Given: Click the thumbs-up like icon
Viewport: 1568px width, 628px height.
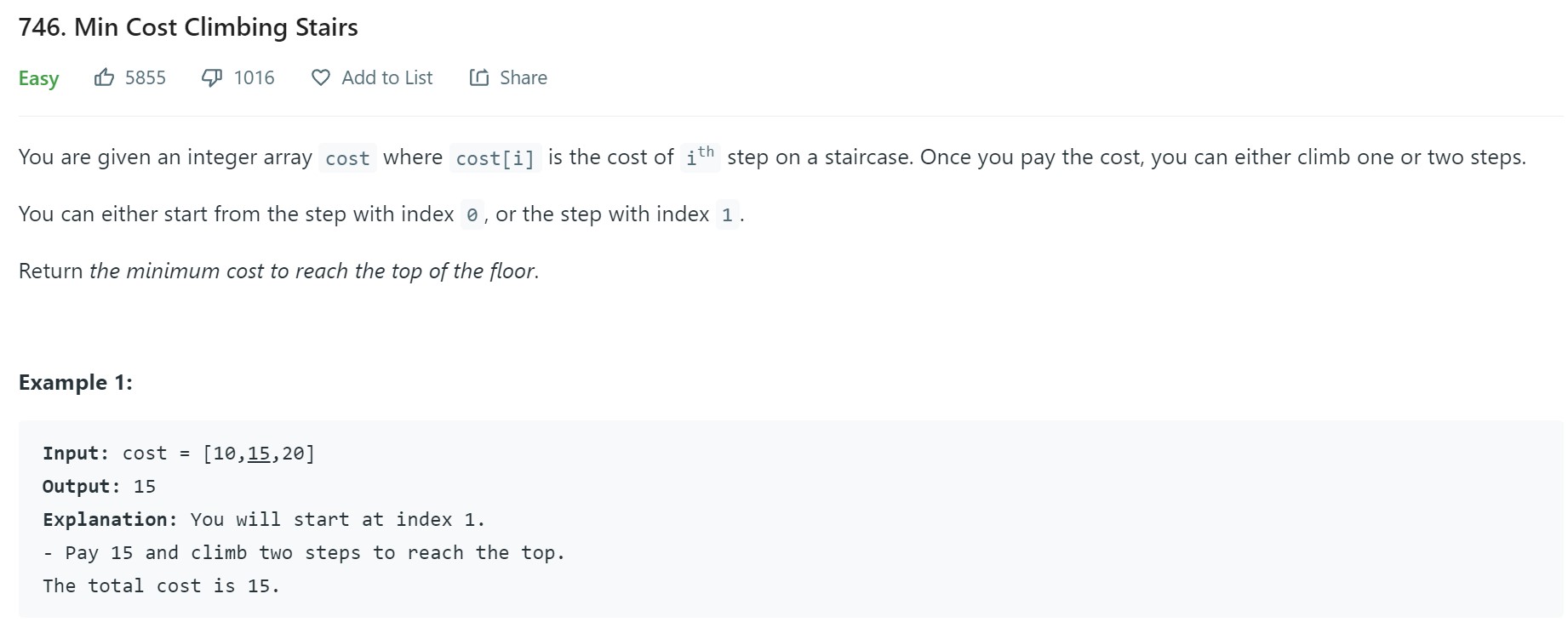Looking at the screenshot, I should pos(104,77).
